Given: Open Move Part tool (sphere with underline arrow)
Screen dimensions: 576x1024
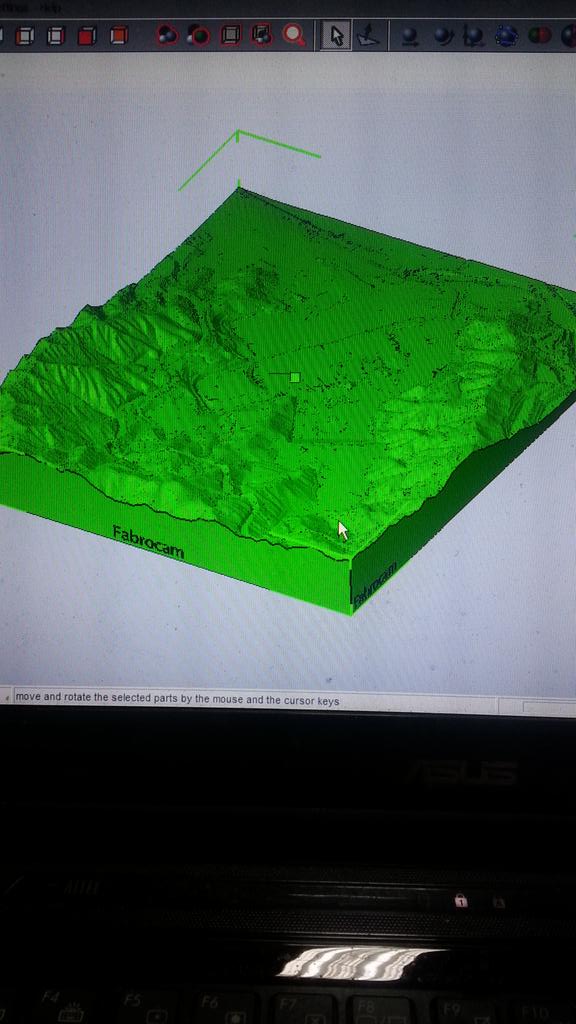Looking at the screenshot, I should pos(410,36).
